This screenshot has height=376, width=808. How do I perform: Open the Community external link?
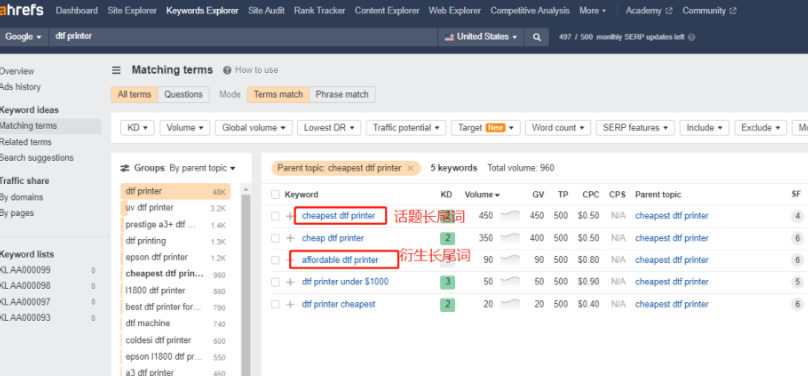709,10
